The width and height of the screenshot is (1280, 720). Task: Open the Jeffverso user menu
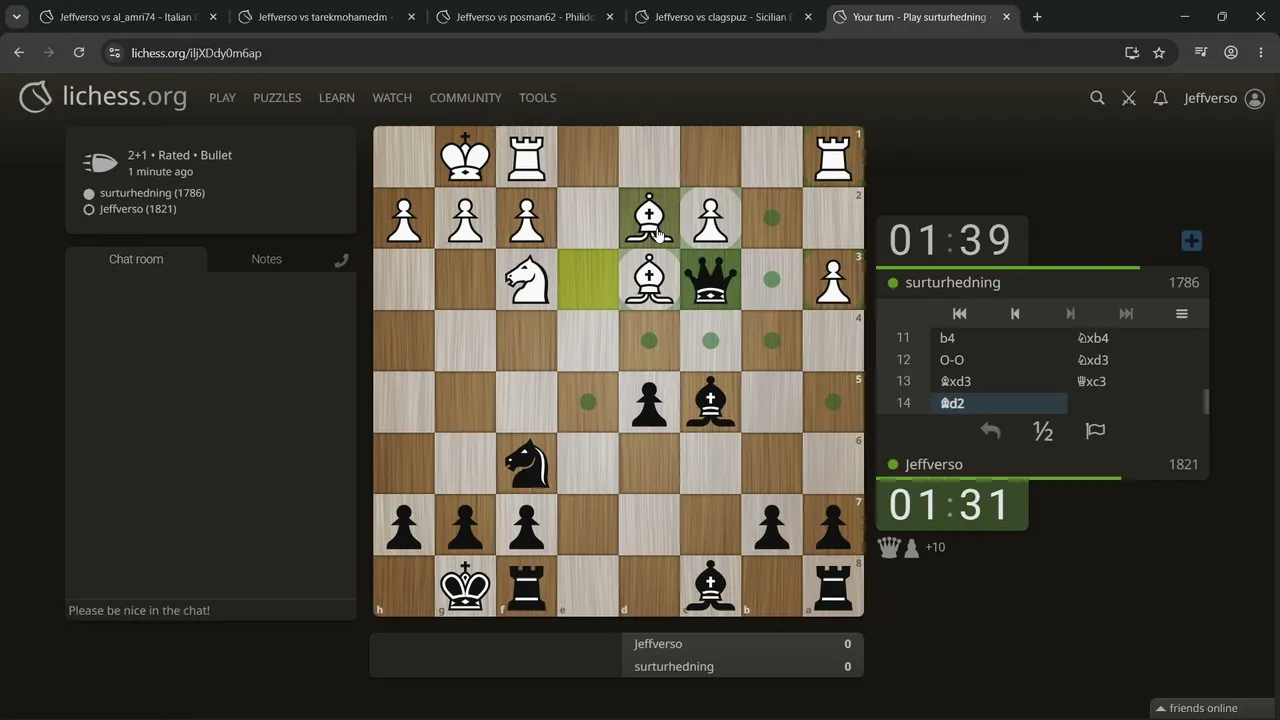(x=1224, y=98)
